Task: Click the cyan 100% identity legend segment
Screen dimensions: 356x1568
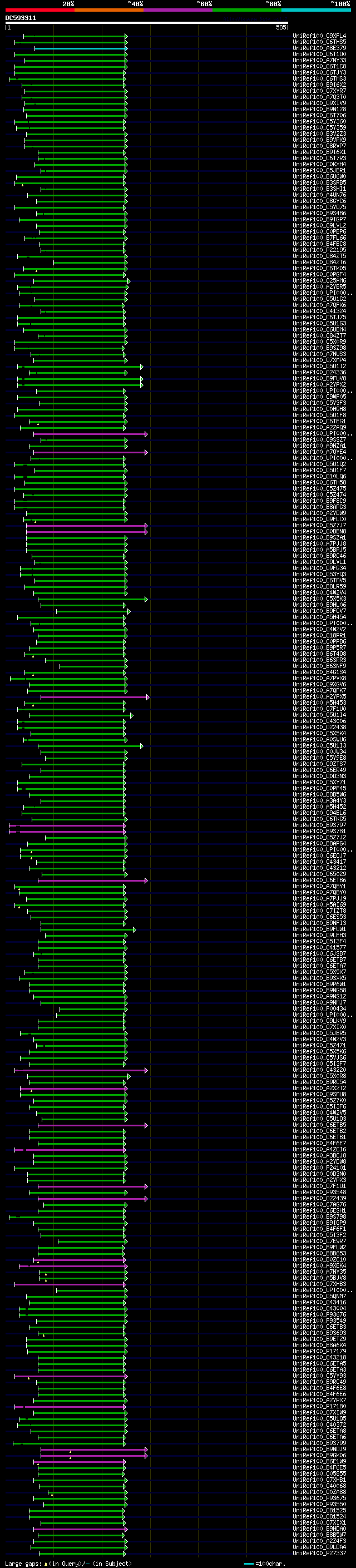Action: [317, 10]
